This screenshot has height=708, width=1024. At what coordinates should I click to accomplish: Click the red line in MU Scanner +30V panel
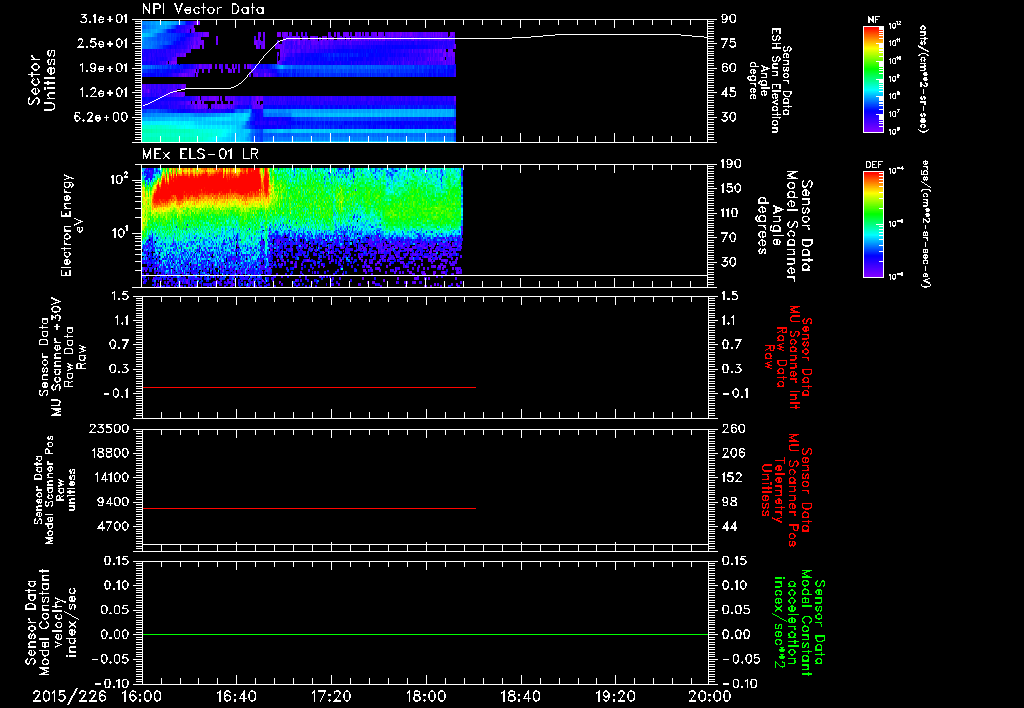pos(309,387)
